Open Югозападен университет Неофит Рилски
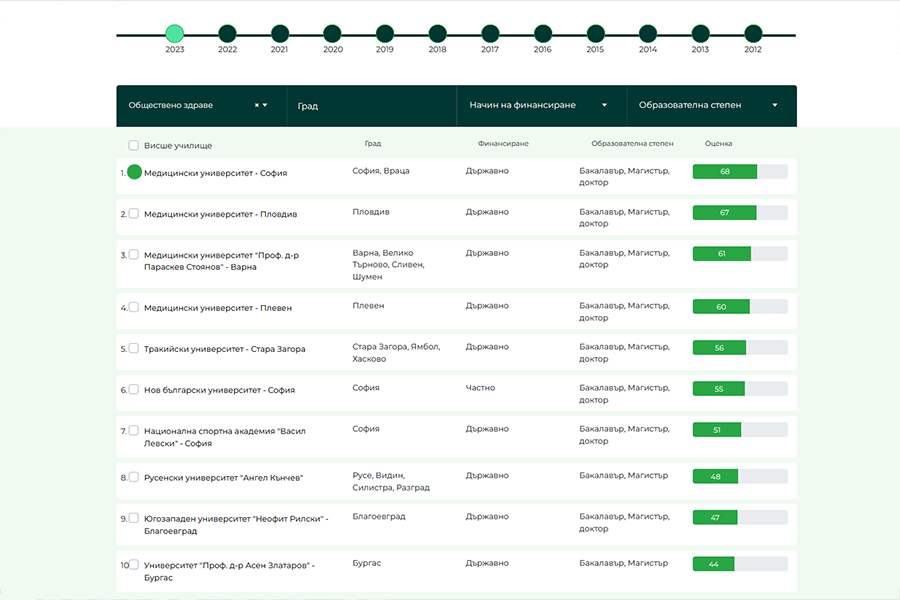The image size is (900, 600). click(236, 525)
